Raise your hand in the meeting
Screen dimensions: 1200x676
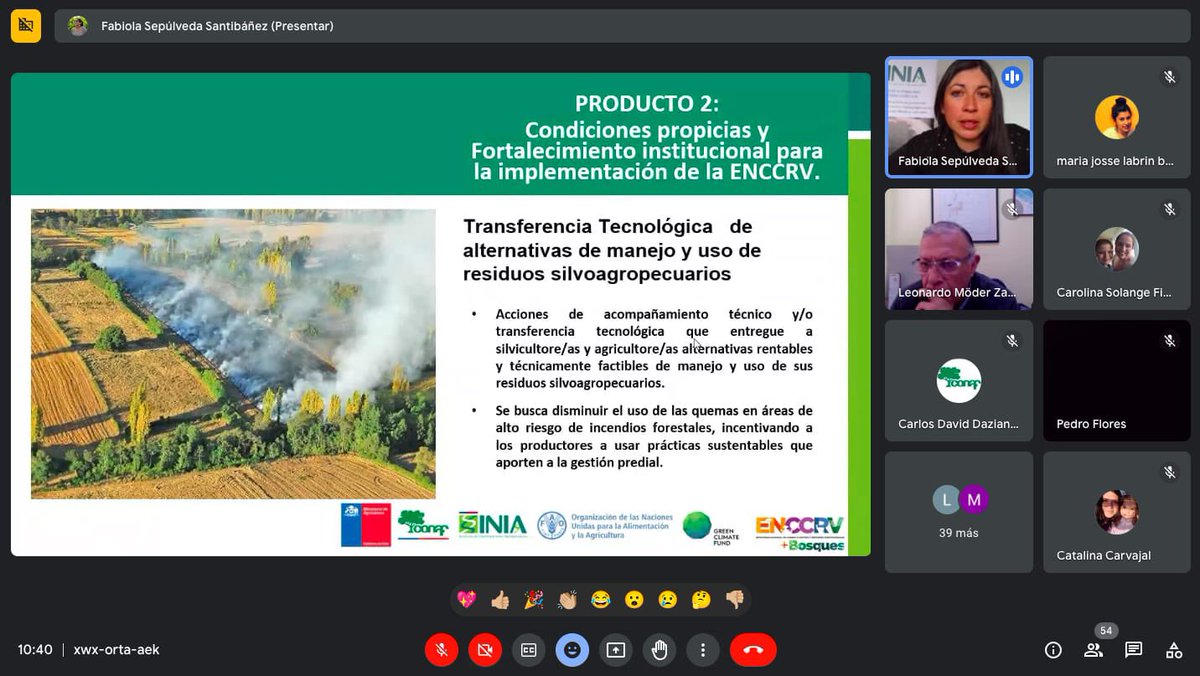click(x=659, y=650)
